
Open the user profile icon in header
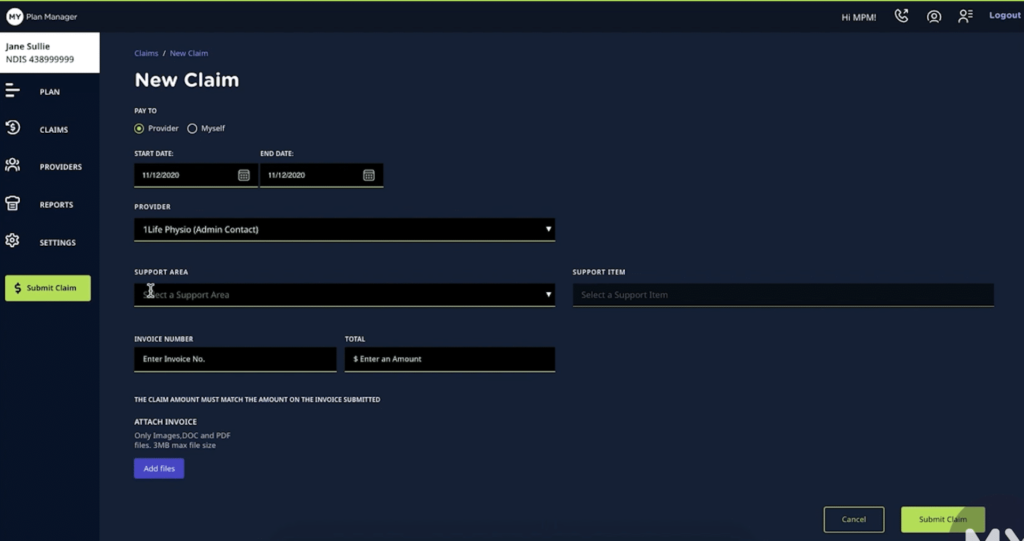pyautogui.click(x=934, y=16)
